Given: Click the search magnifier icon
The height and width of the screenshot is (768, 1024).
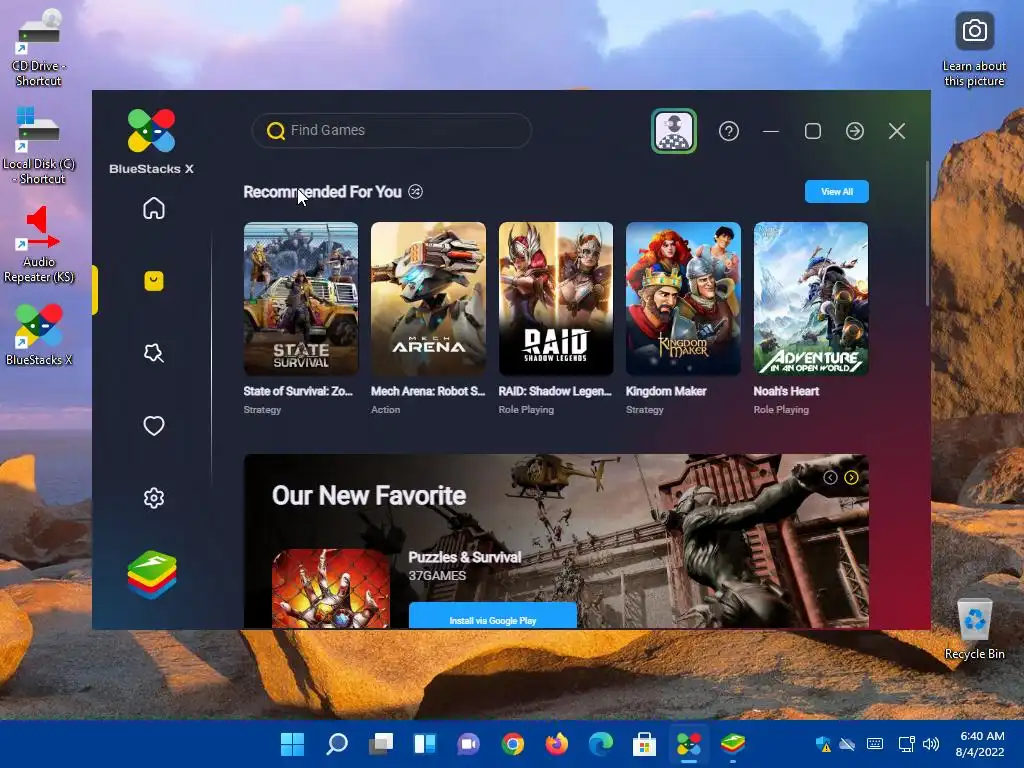Looking at the screenshot, I should pyautogui.click(x=276, y=131).
